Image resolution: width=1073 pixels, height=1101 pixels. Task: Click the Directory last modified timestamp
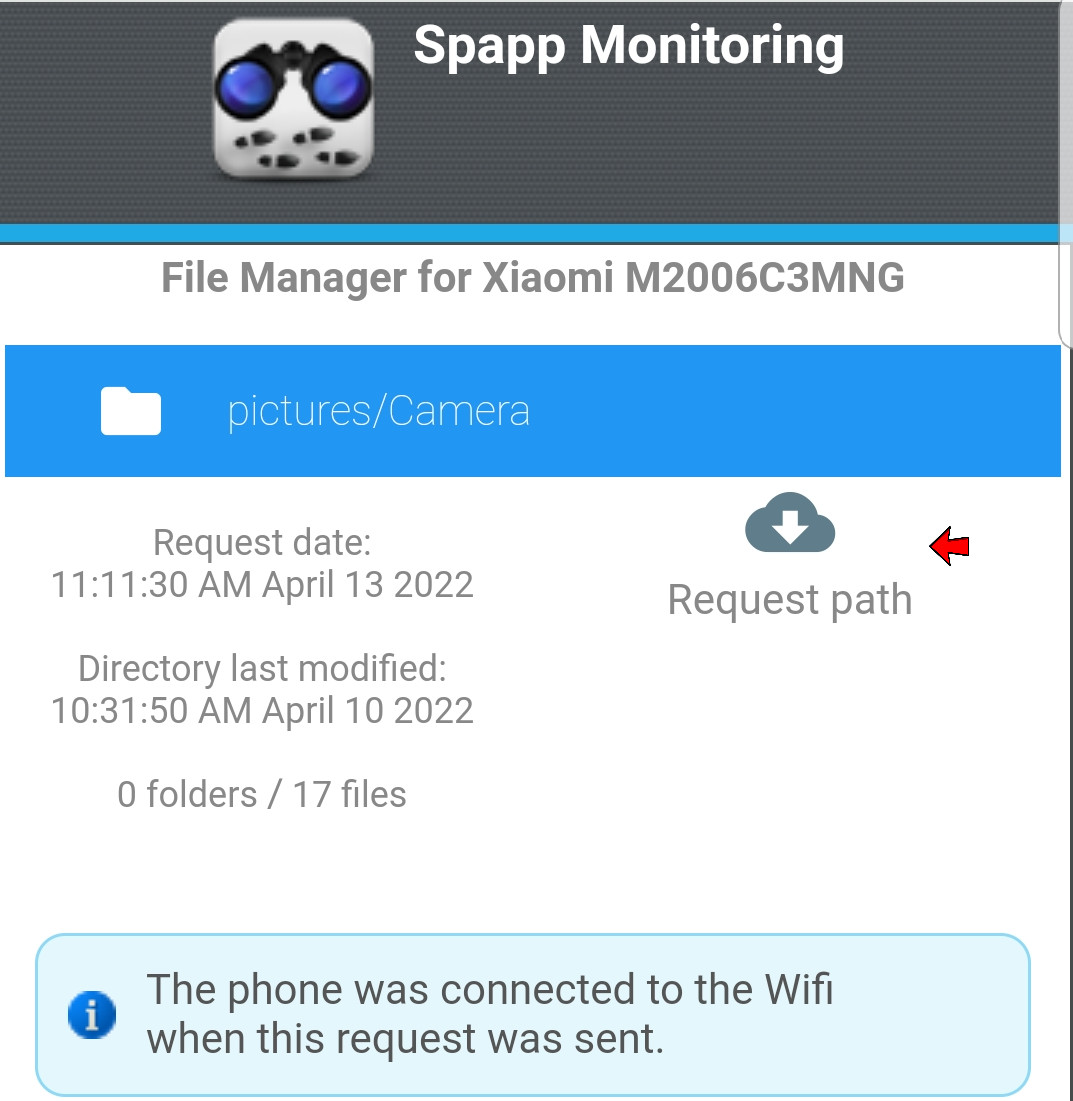[x=263, y=711]
